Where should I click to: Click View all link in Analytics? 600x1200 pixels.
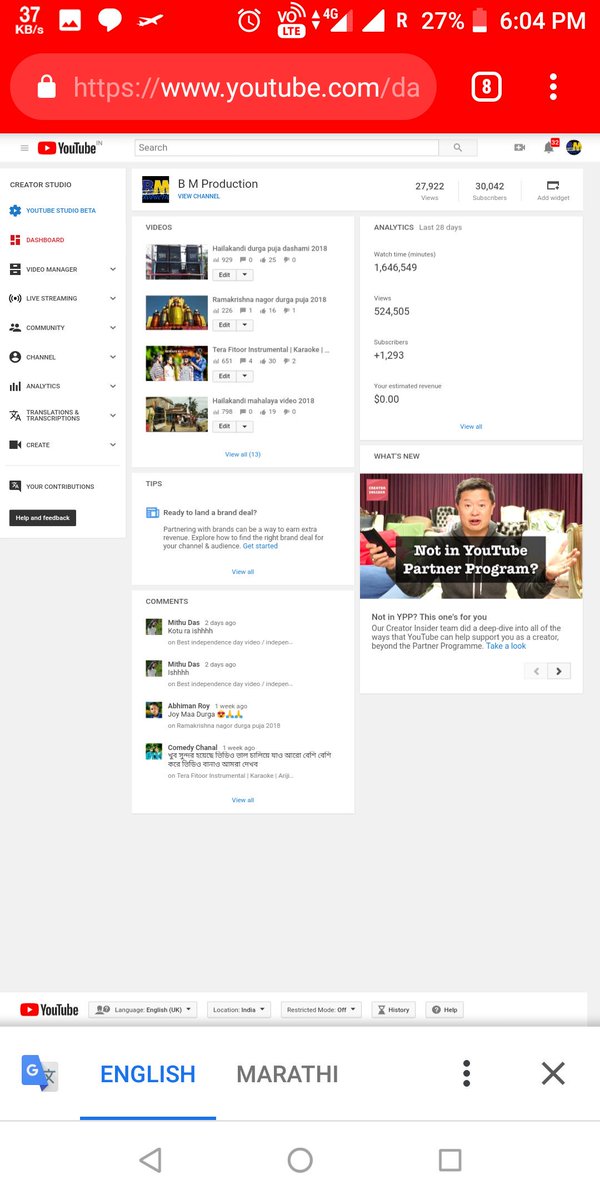click(471, 426)
